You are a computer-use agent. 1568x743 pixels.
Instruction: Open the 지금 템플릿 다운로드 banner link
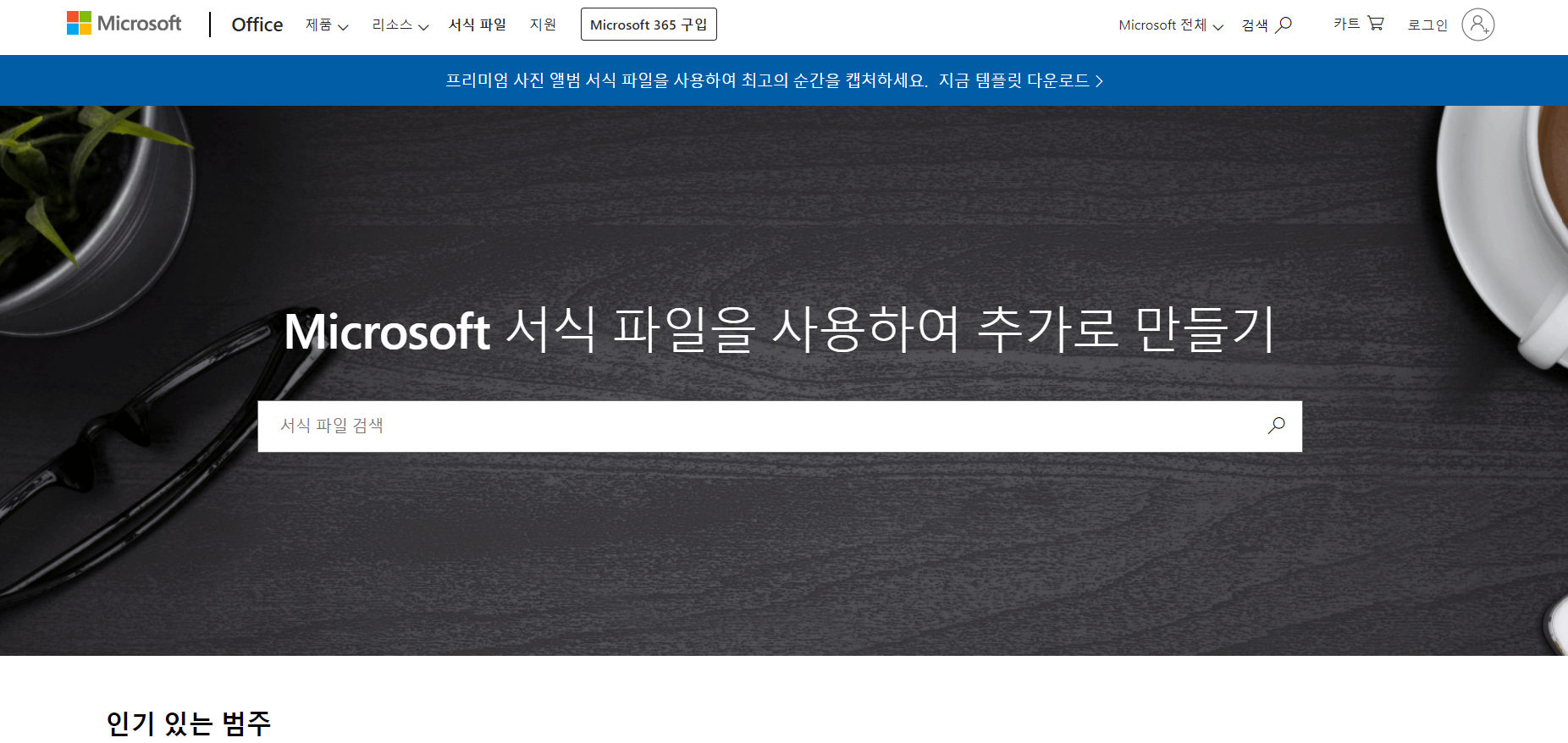[x=1021, y=80]
